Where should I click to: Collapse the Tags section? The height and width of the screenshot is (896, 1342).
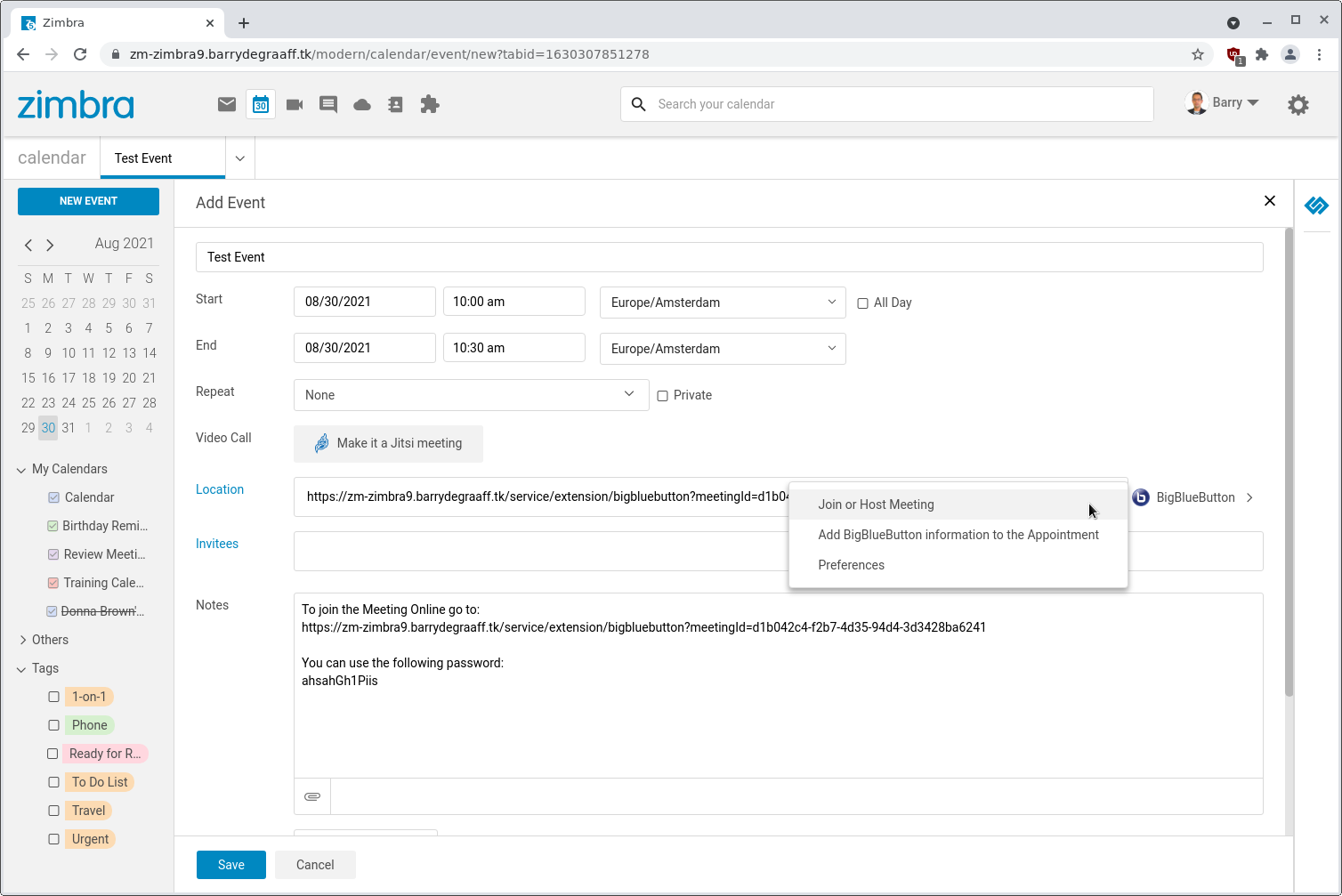coord(21,669)
